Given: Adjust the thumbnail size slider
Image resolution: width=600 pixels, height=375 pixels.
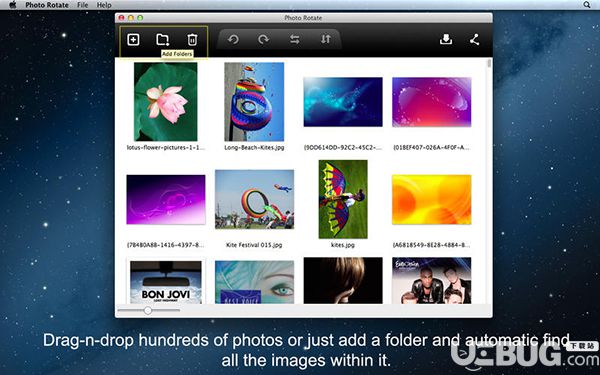Looking at the screenshot, I should click(x=148, y=310).
